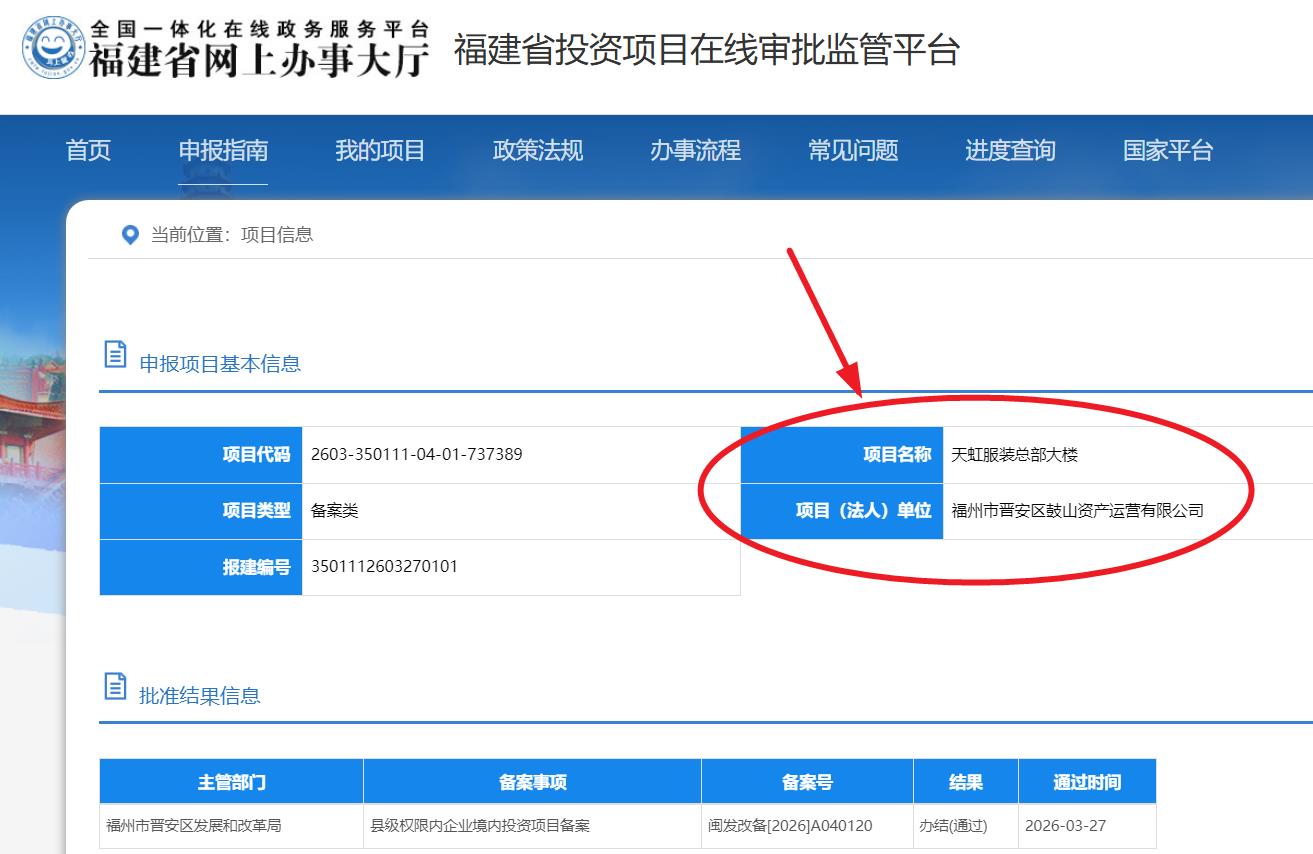Click the 闽发改备[2026]A040120 record number cell
1313x854 pixels.
pos(790,826)
